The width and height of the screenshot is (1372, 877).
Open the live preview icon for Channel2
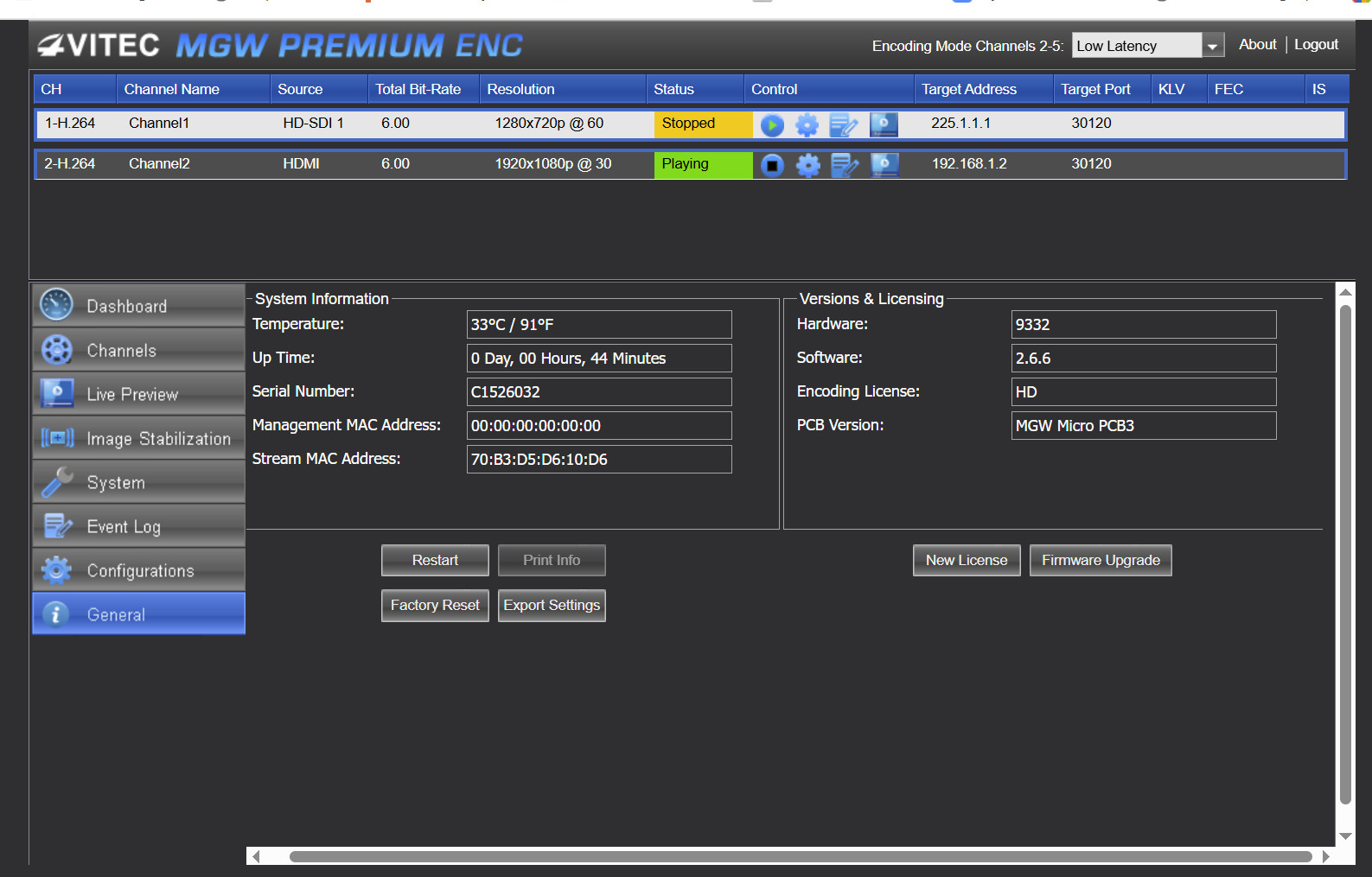pos(884,165)
